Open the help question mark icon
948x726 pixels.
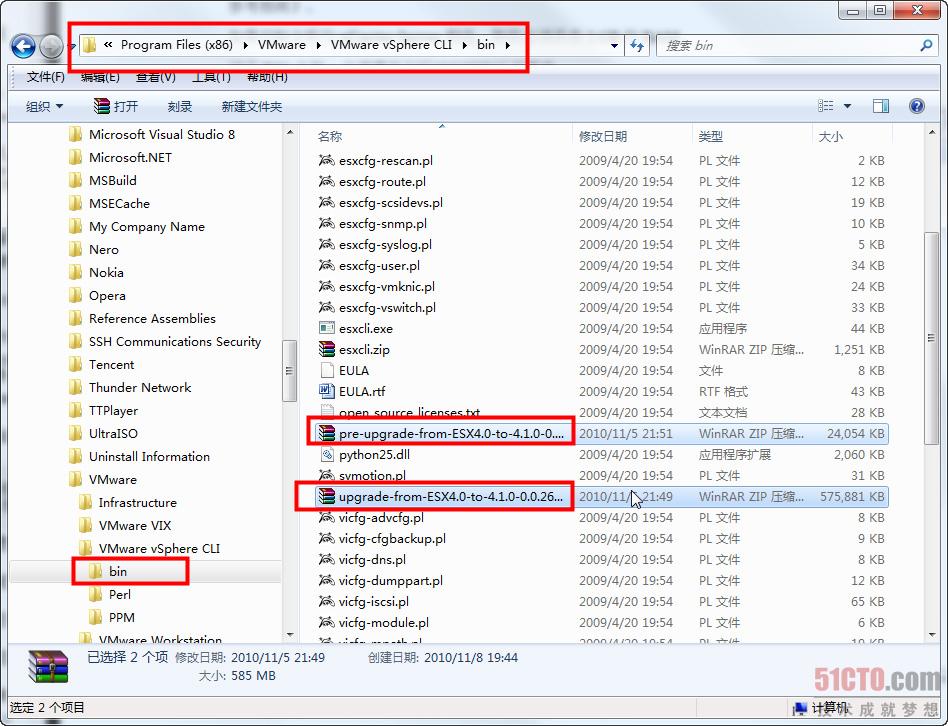tap(917, 106)
